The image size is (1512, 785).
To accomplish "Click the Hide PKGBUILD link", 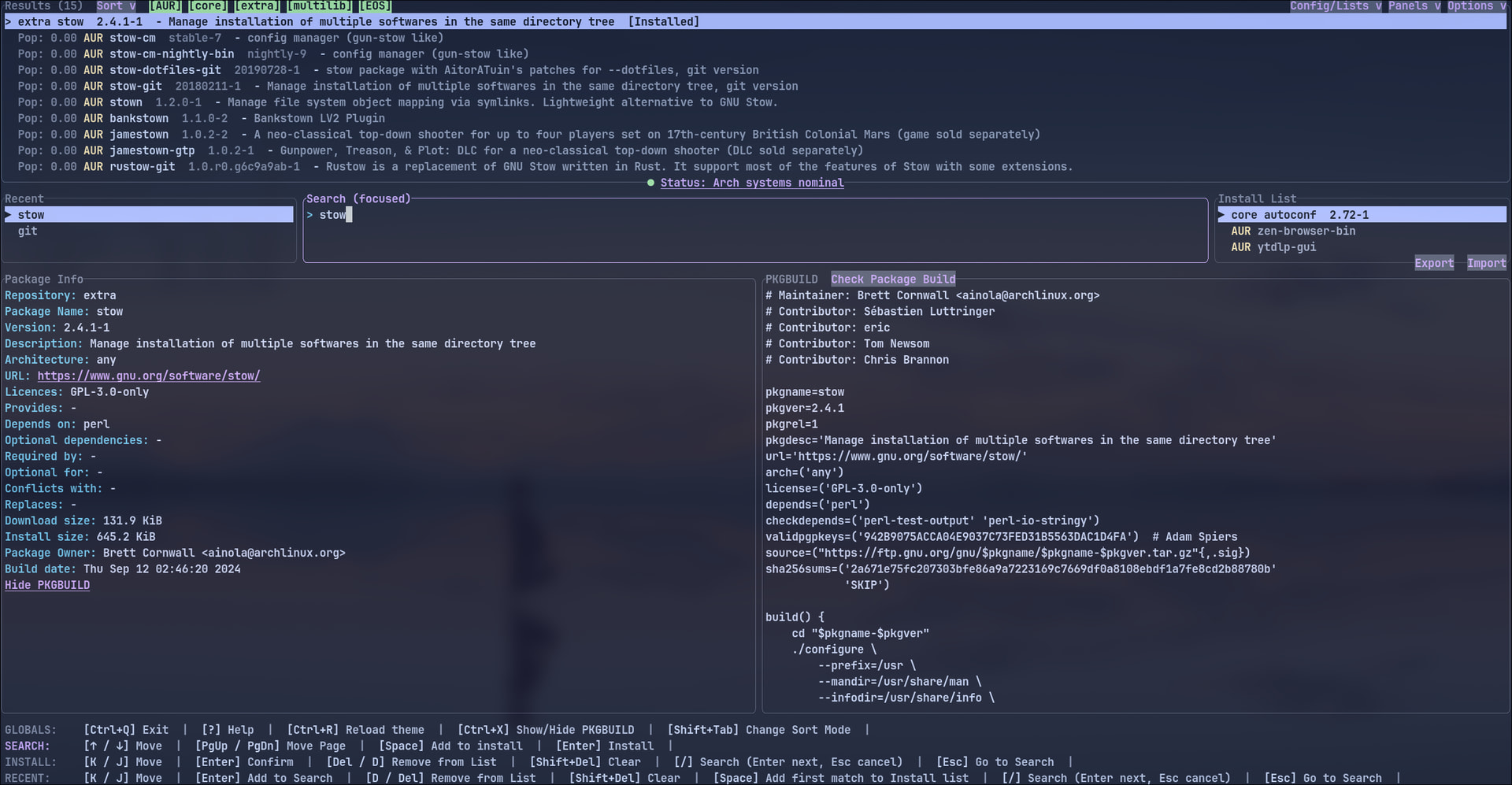I will coord(47,585).
